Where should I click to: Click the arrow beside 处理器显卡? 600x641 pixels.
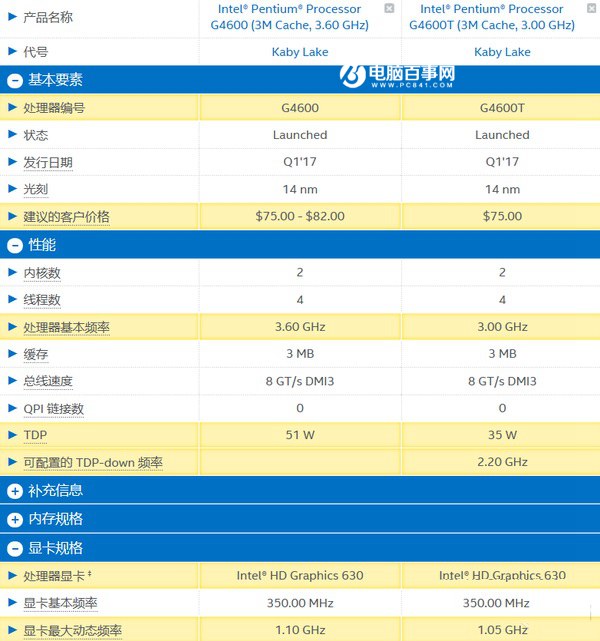[12, 576]
